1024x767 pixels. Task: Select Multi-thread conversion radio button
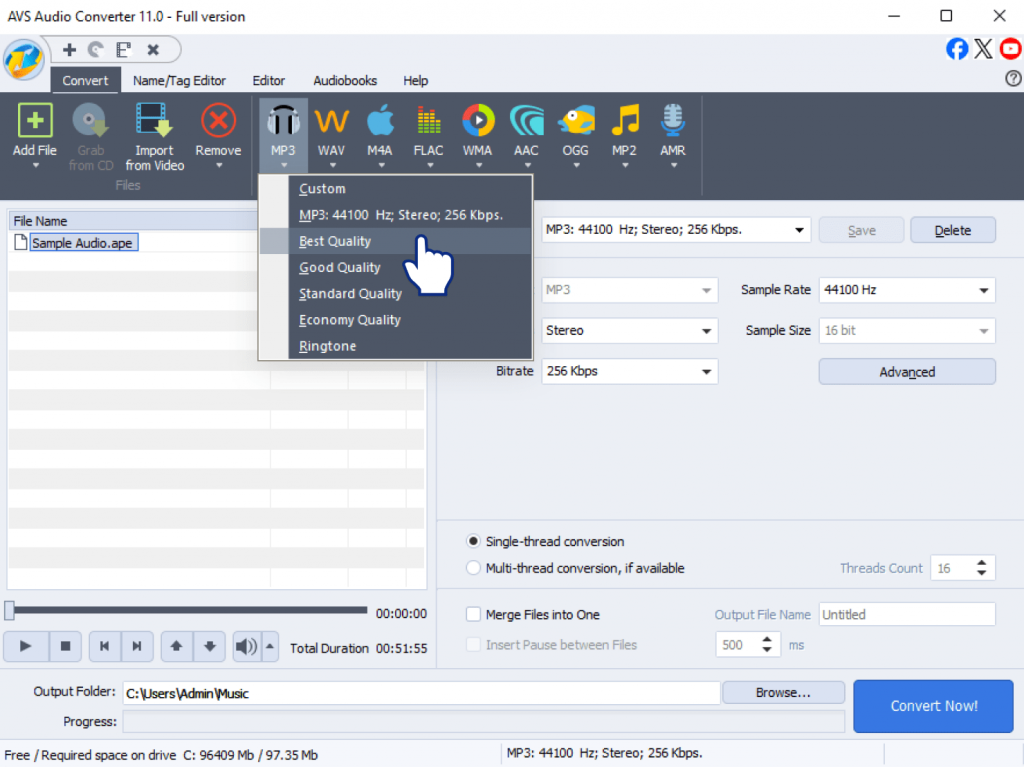pyautogui.click(x=473, y=568)
